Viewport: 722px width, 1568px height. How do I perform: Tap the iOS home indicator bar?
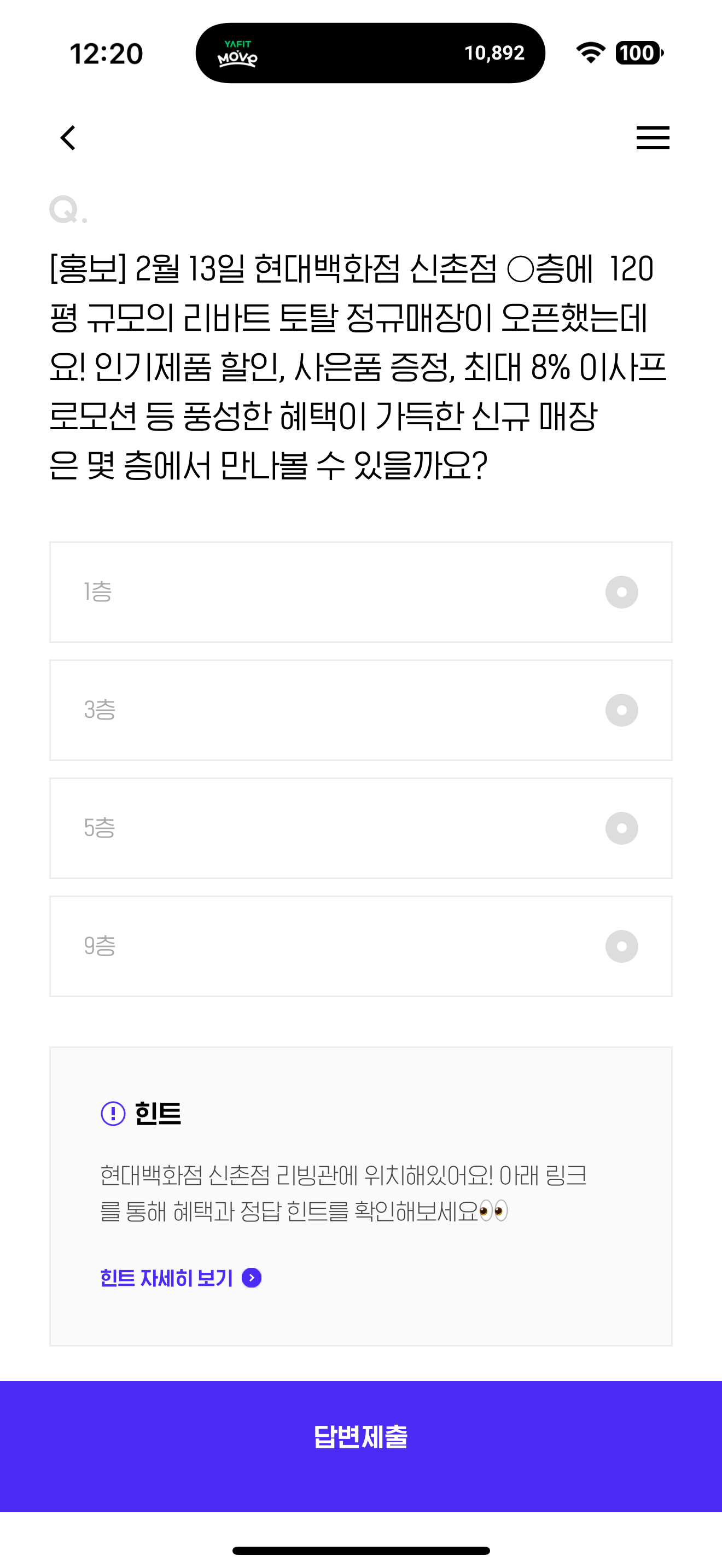(361, 1551)
